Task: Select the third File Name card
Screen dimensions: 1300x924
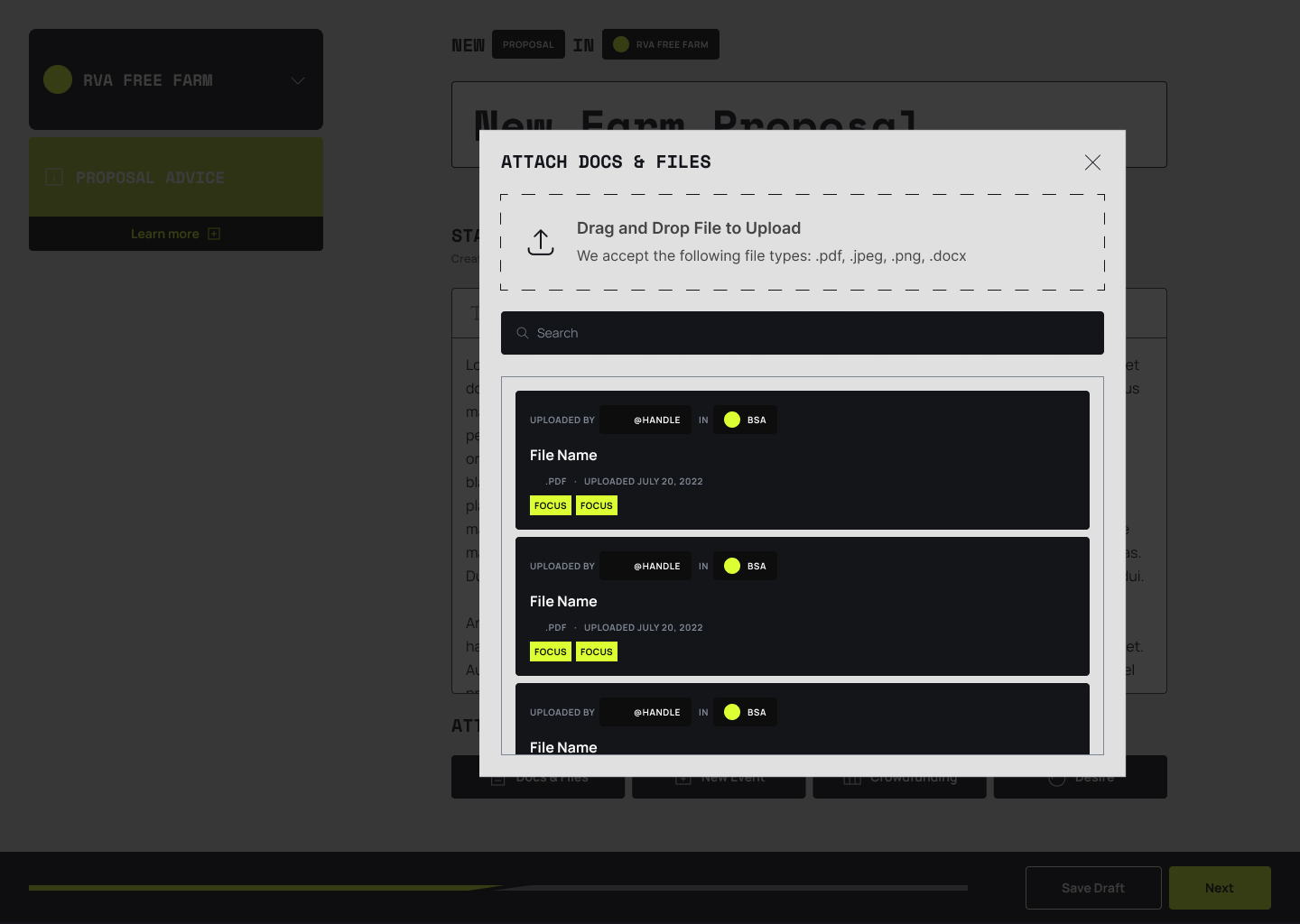Action: coord(803,718)
